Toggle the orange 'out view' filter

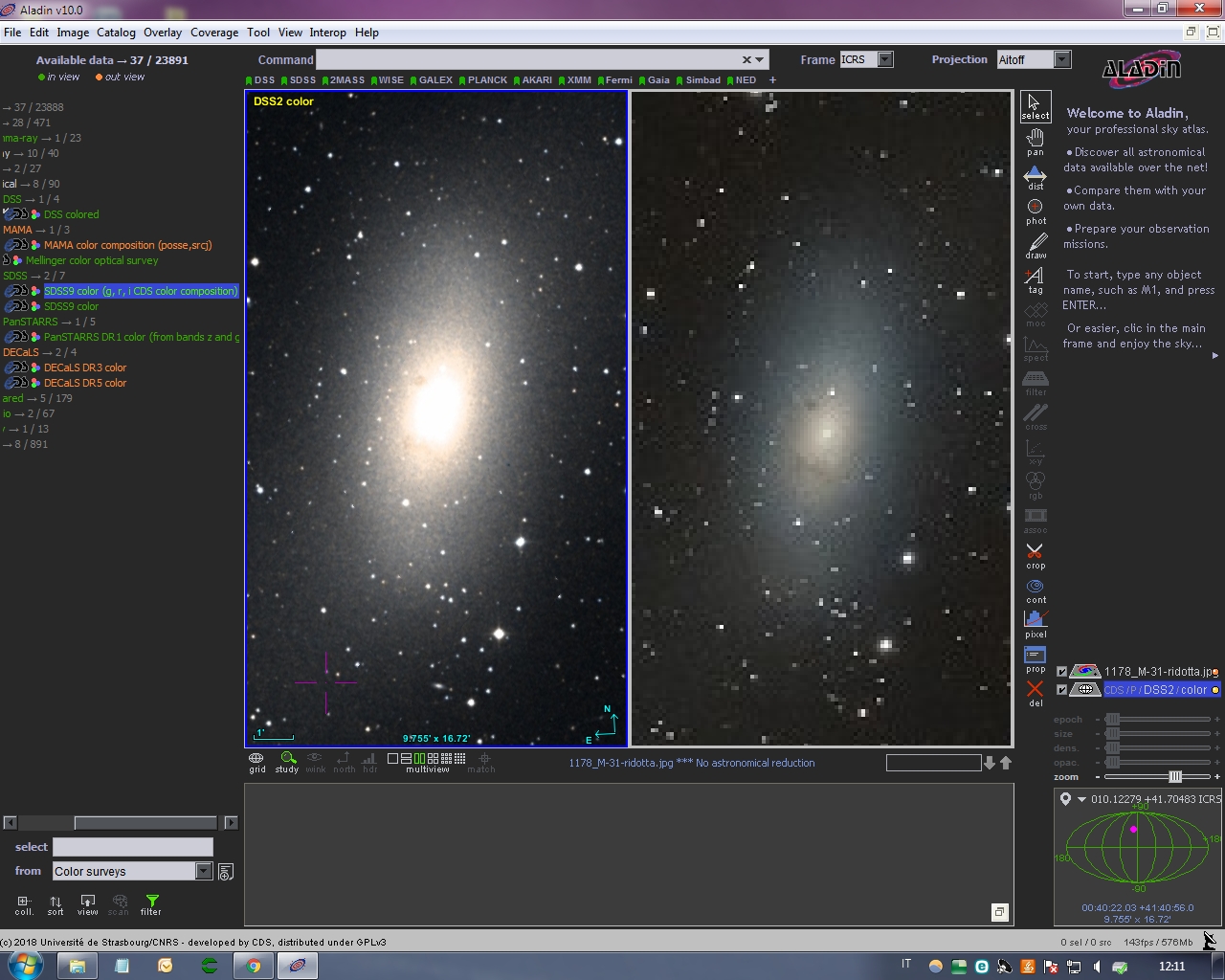tap(120, 77)
